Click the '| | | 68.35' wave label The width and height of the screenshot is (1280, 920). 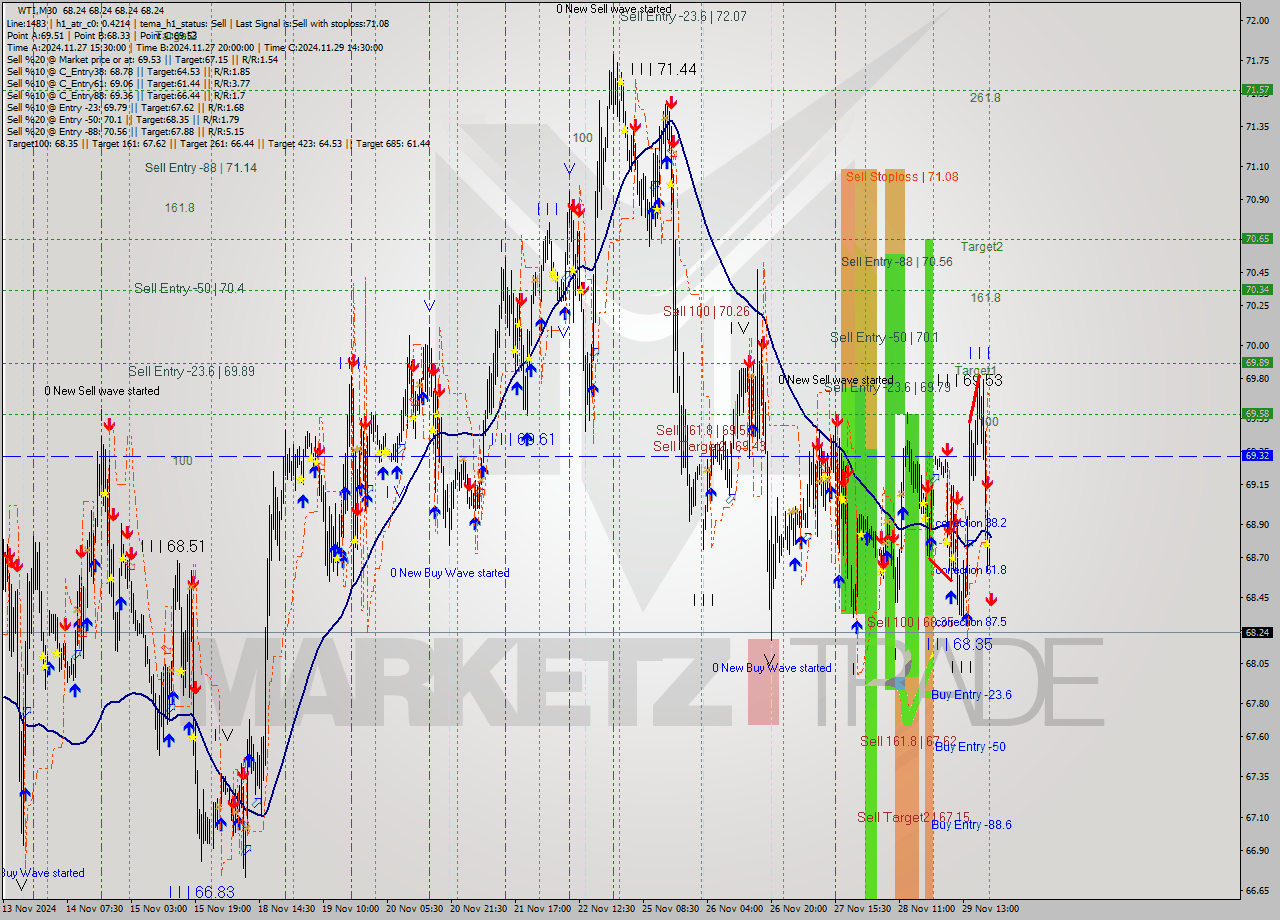click(x=959, y=645)
